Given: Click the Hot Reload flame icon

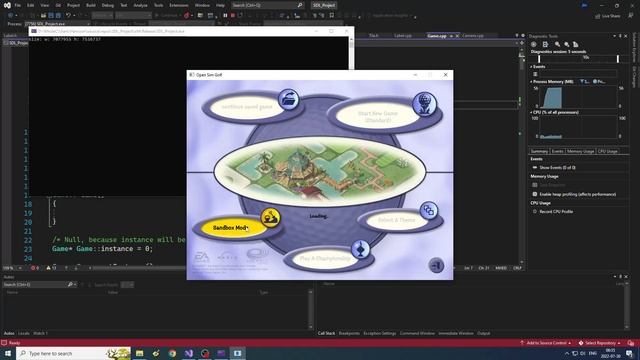Looking at the screenshot, I should click(x=187, y=16).
